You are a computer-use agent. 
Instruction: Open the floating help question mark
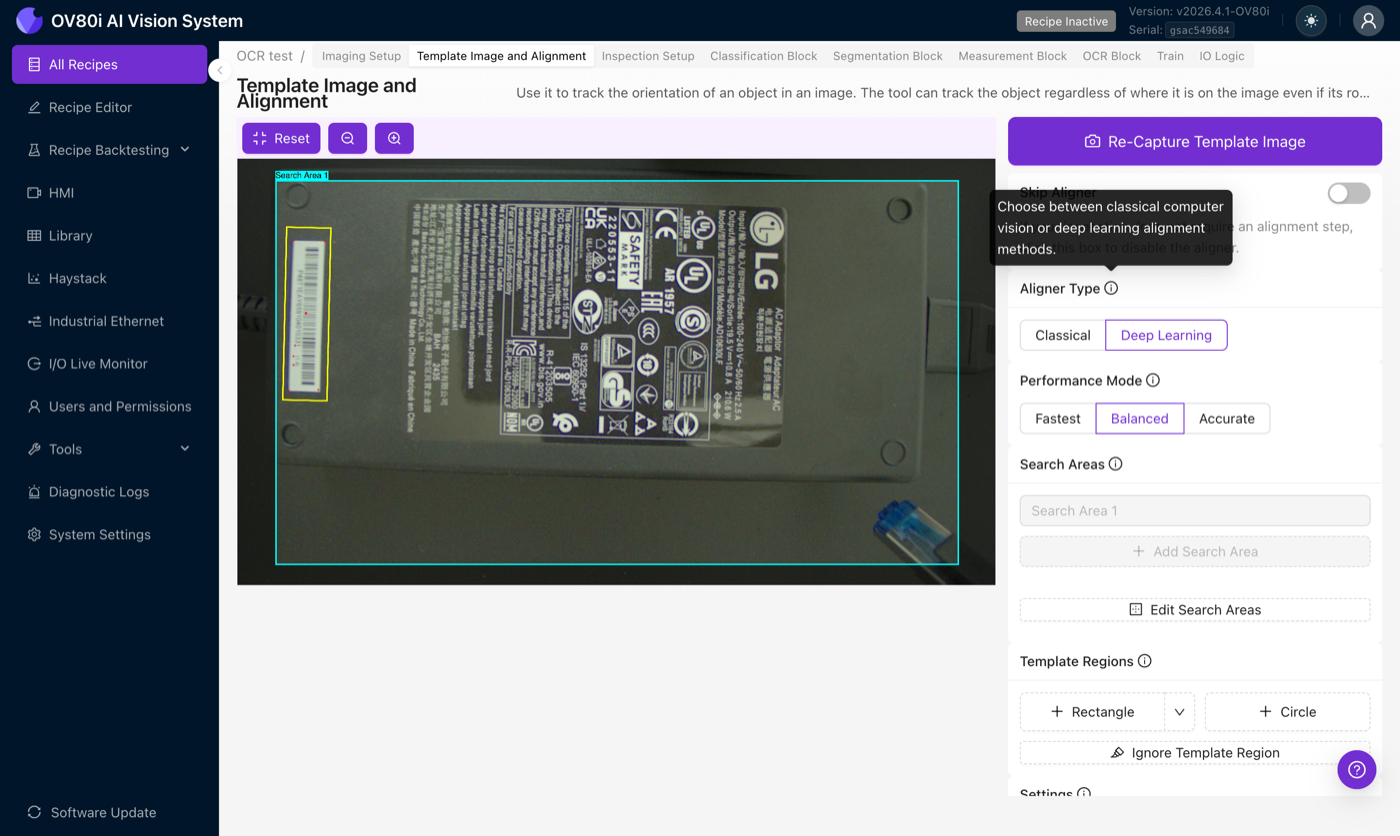tap(1357, 770)
